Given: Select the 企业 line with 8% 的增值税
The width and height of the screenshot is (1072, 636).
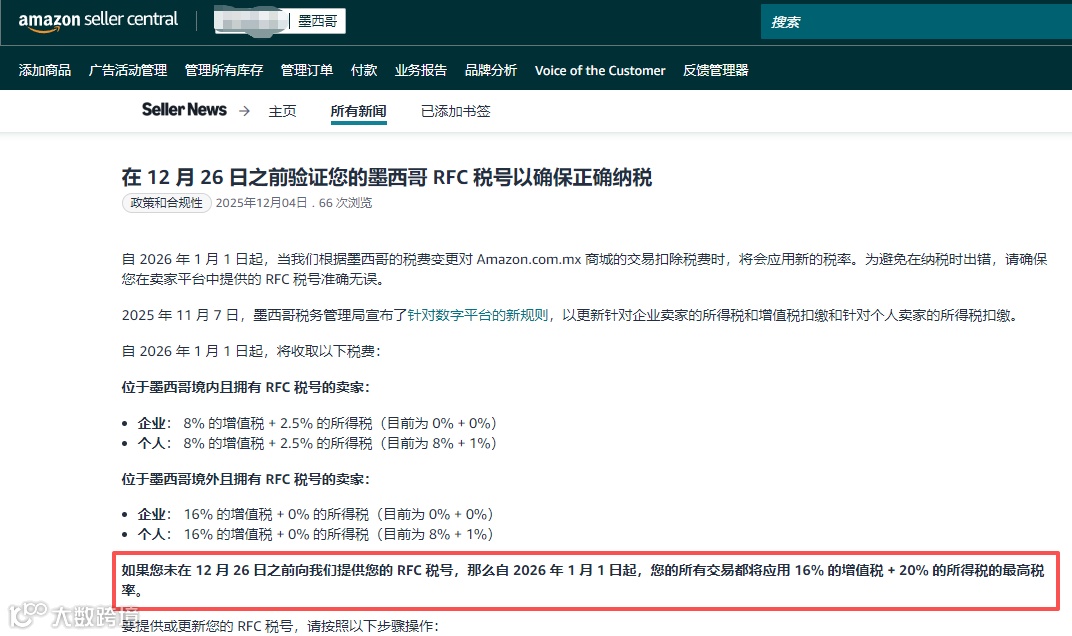Looking at the screenshot, I should coord(317,423).
